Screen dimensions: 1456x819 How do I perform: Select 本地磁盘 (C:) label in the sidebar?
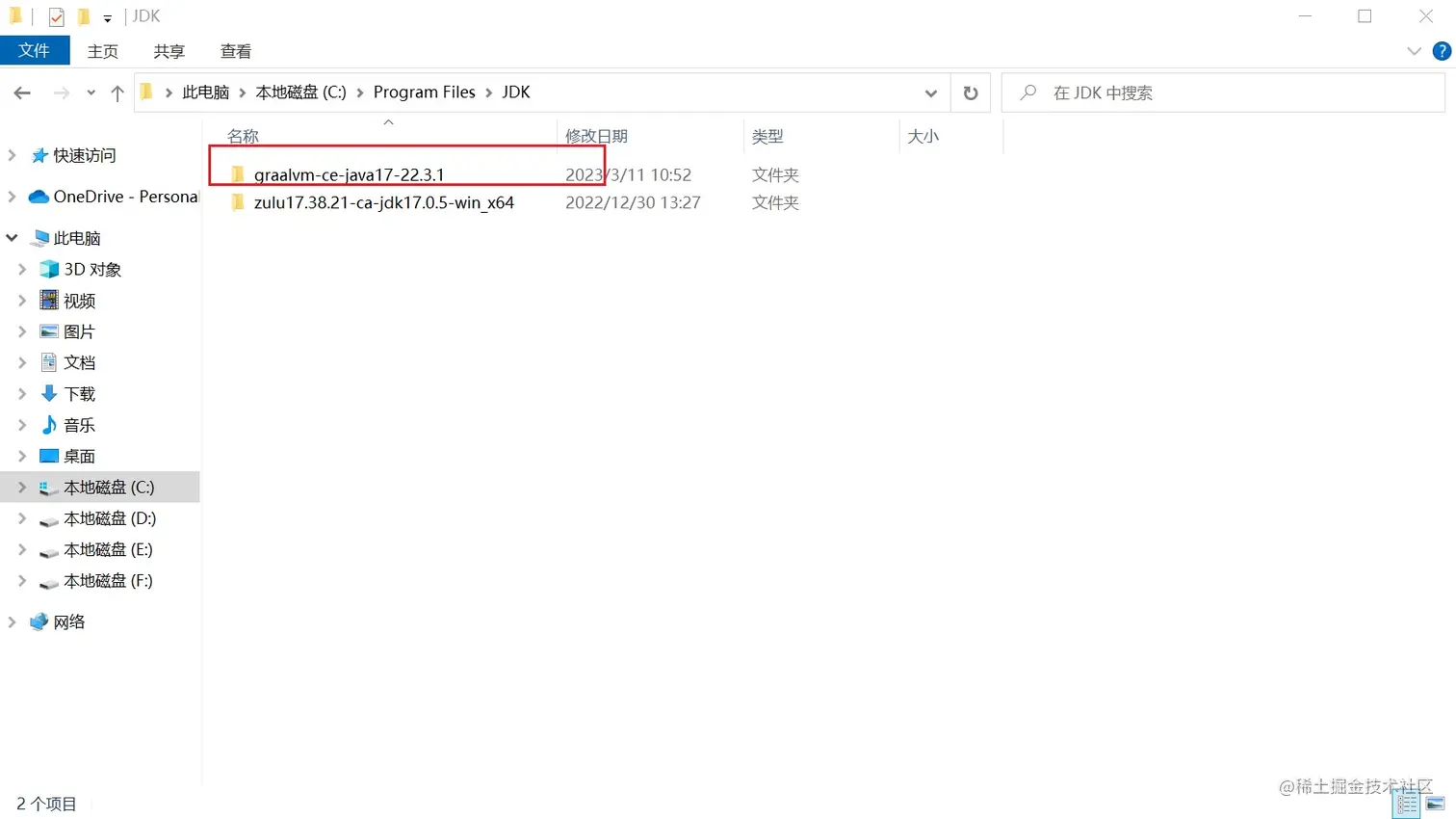point(109,488)
